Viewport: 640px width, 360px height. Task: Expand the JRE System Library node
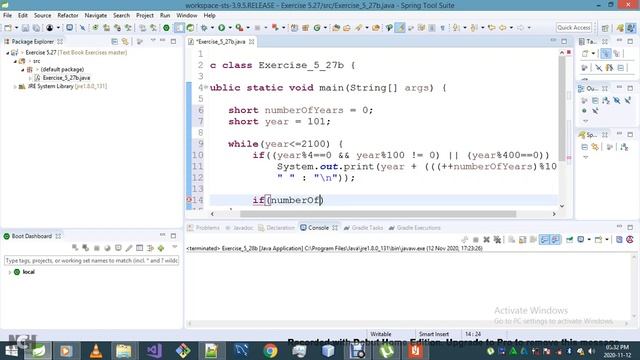15,87
